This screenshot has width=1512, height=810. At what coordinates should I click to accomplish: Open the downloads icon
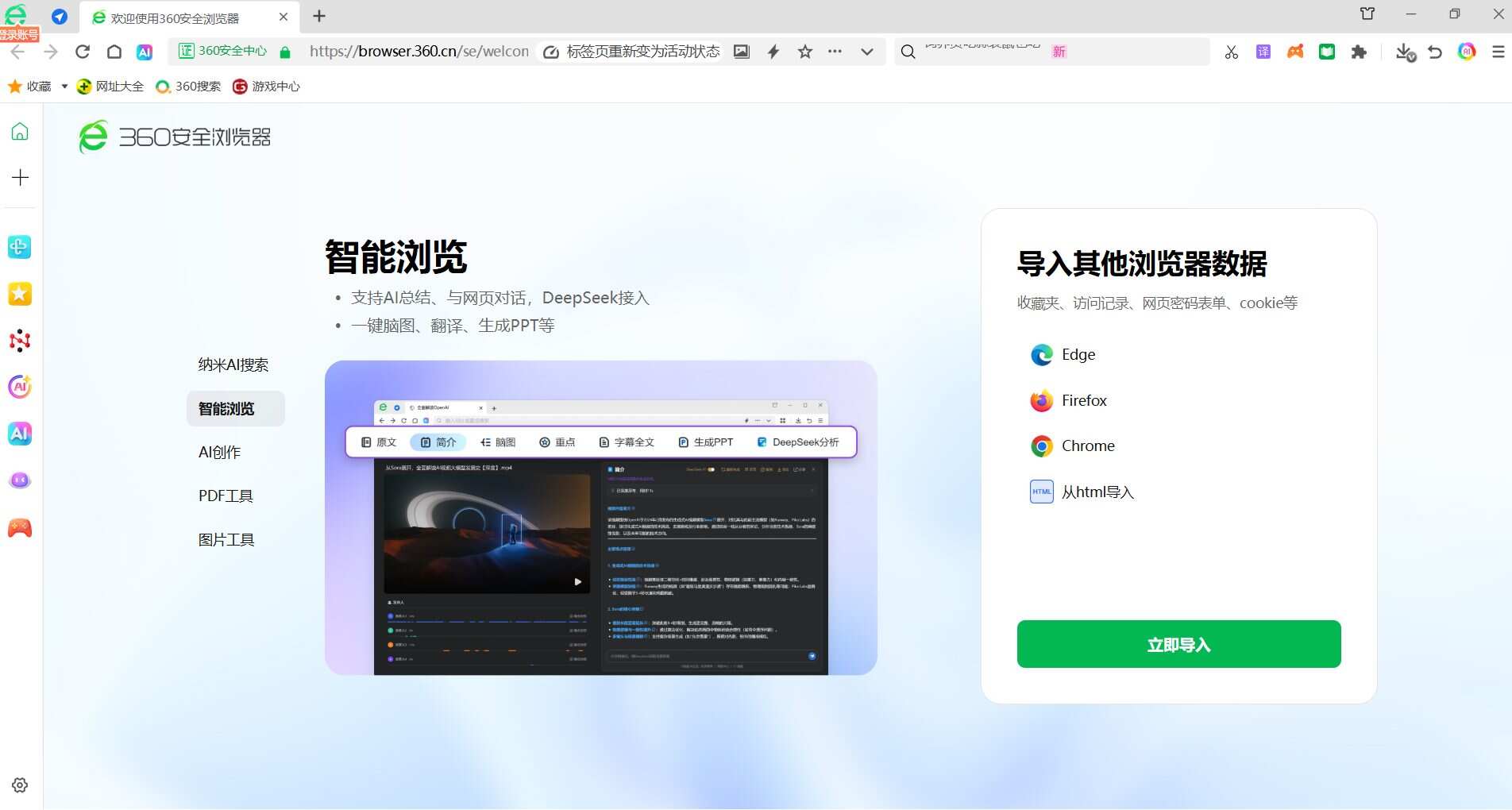tap(1405, 52)
